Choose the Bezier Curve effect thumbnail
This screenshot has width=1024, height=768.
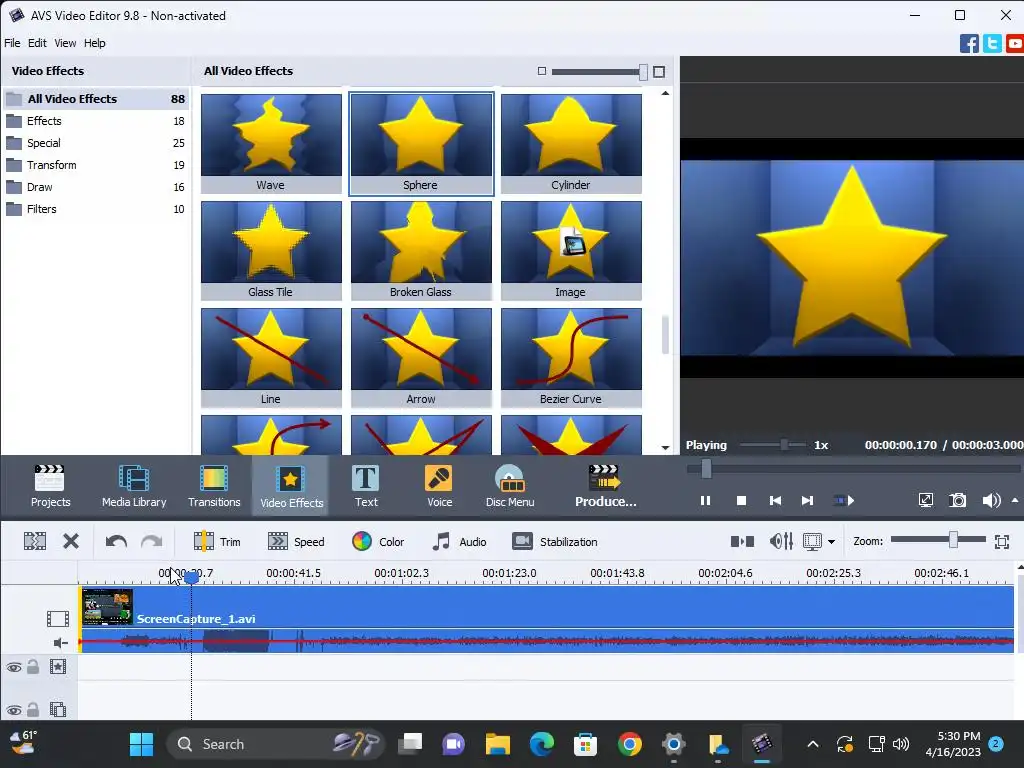[571, 358]
